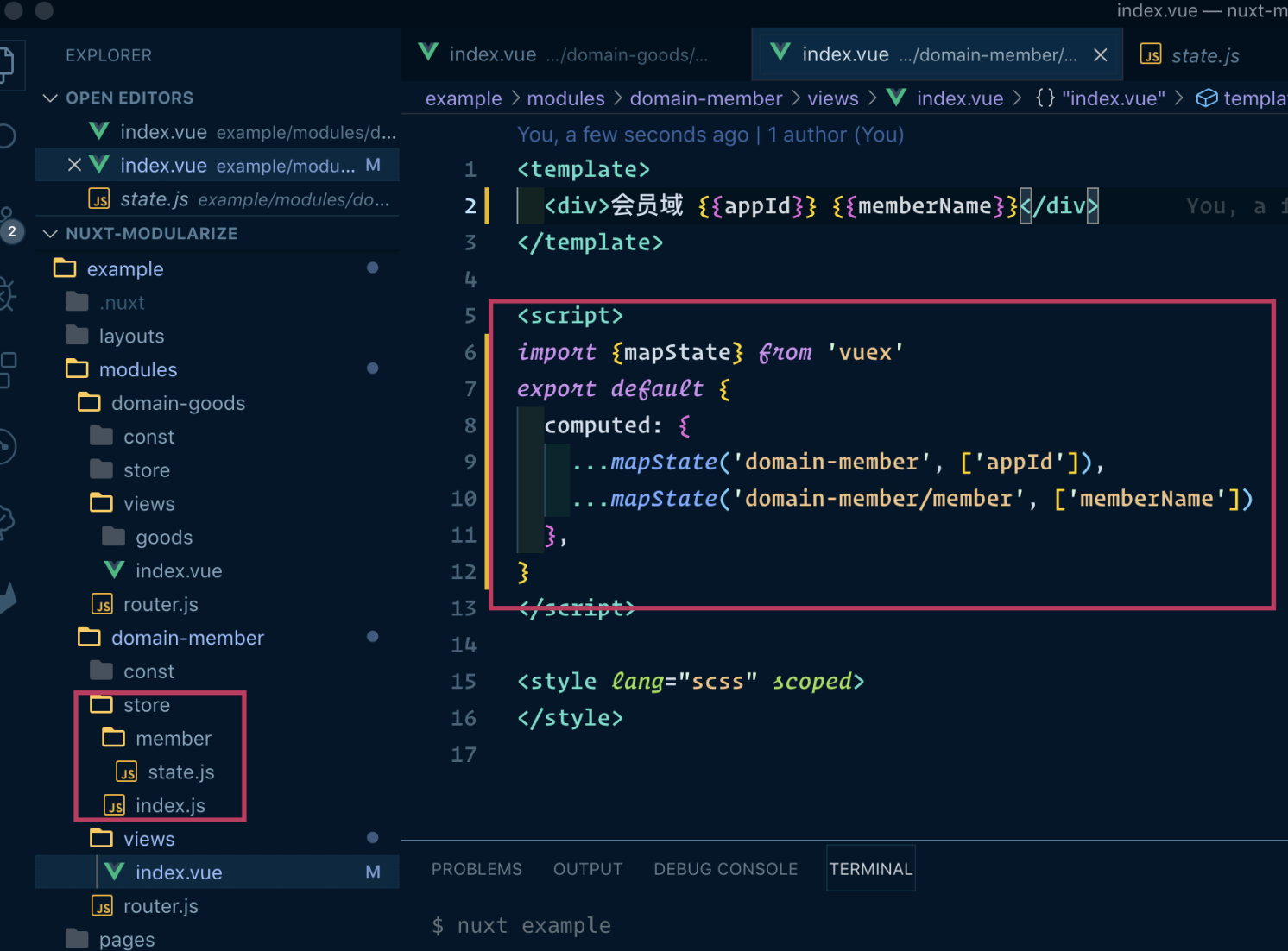Click the "$ nuxt example" terminal line
Viewport: 1288px width, 951px height.
point(521,926)
